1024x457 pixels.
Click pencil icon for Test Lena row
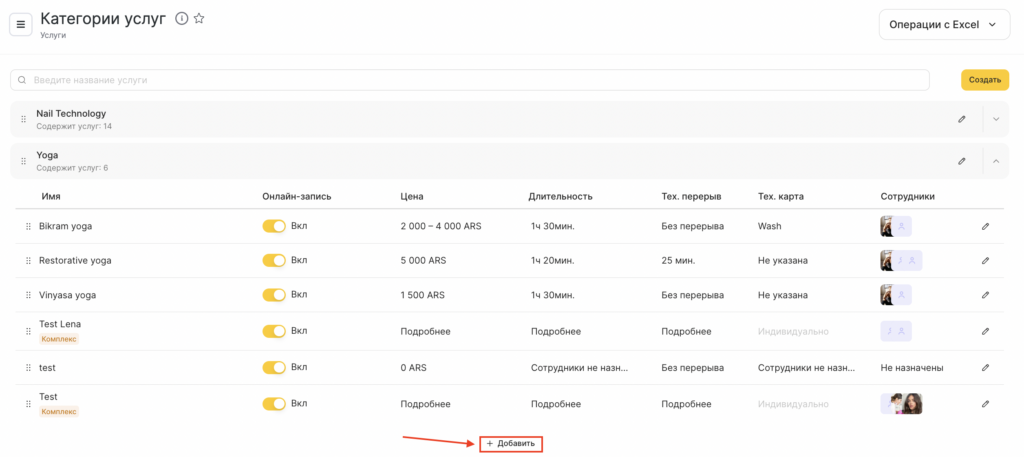pyautogui.click(x=985, y=331)
